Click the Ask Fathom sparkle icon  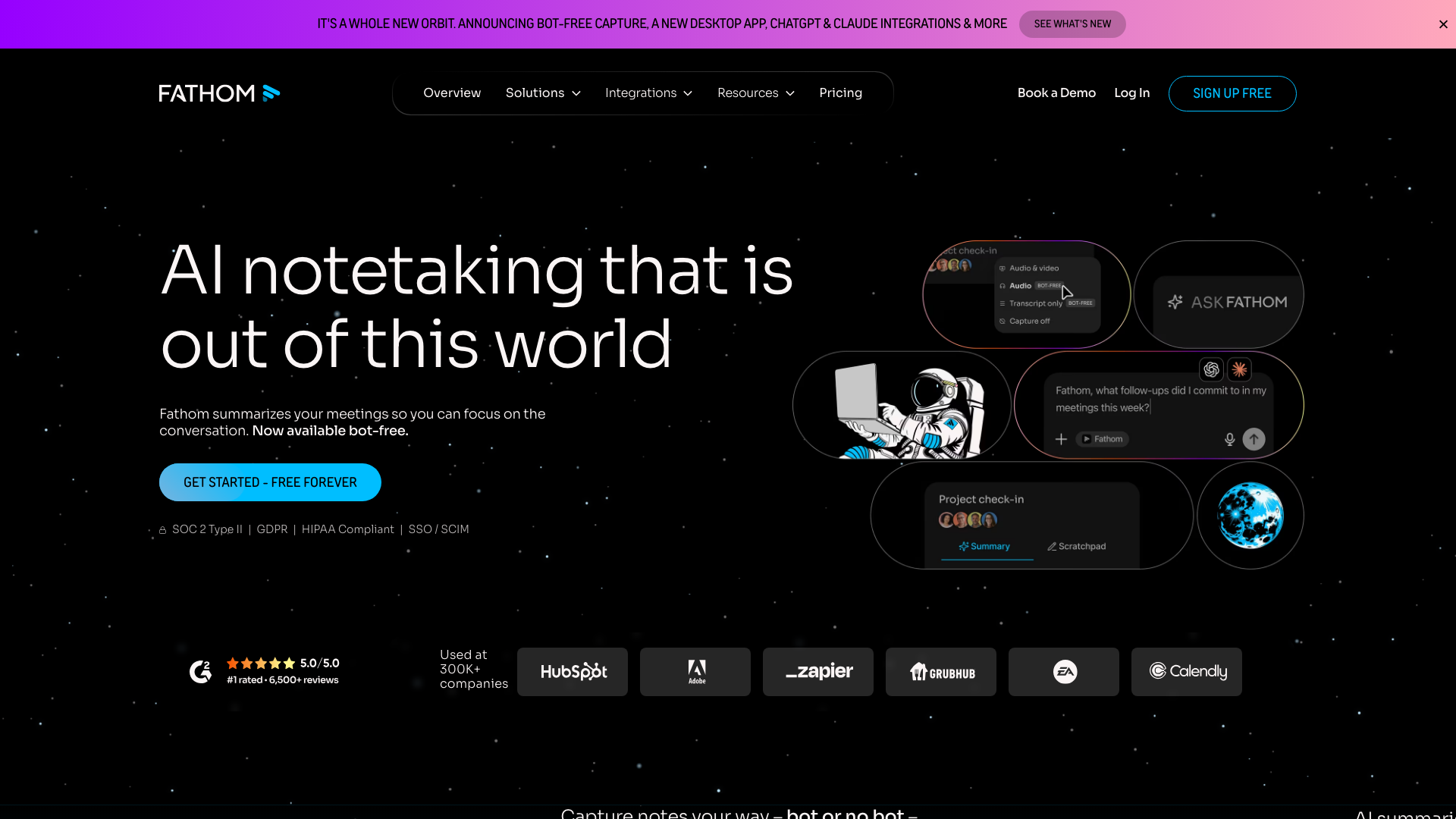click(x=1175, y=302)
